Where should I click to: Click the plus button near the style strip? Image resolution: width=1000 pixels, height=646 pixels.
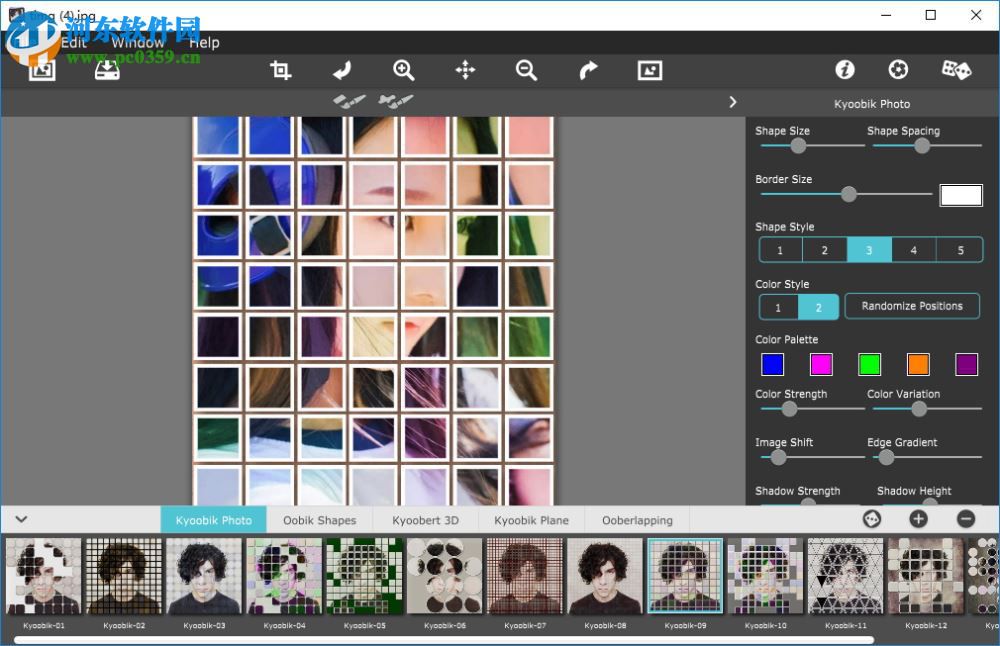click(918, 519)
